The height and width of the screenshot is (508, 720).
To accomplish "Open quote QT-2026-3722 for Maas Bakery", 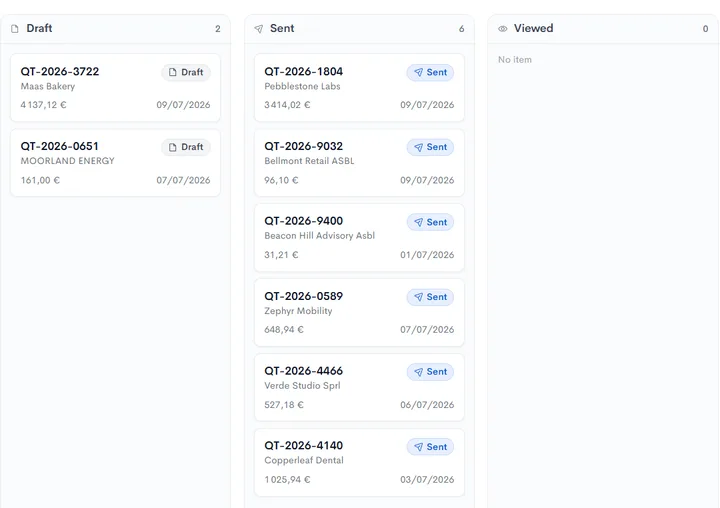I will [115, 88].
